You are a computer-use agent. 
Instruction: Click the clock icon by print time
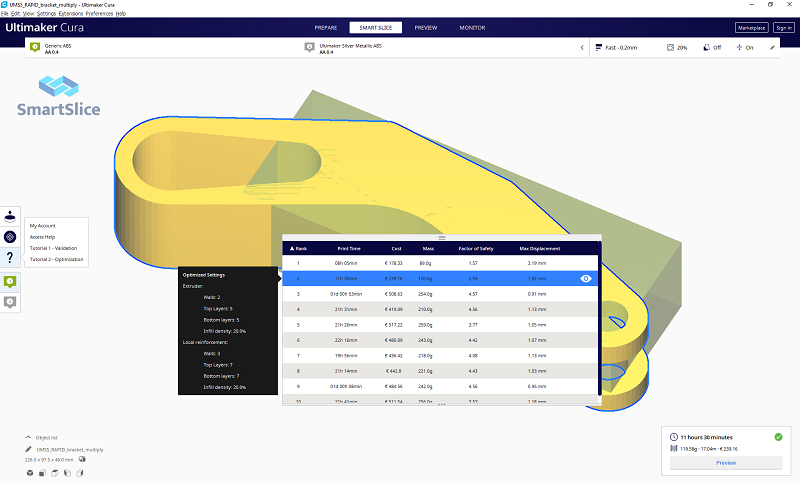673,437
